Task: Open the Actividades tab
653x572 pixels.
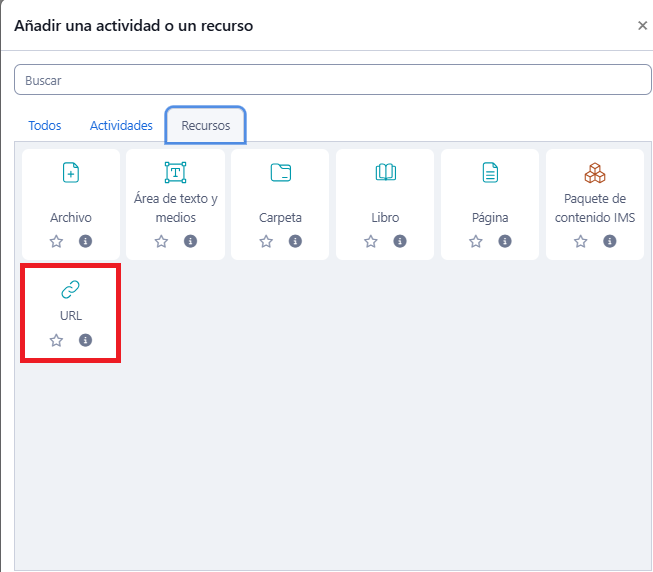Action: pos(121,126)
